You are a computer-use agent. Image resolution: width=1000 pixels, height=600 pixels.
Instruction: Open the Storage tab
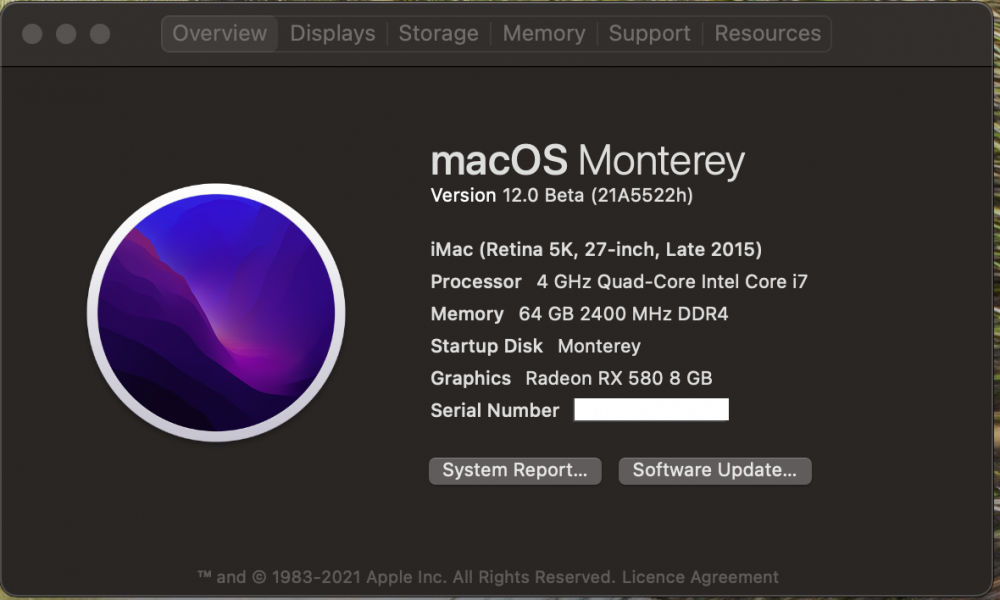438,34
